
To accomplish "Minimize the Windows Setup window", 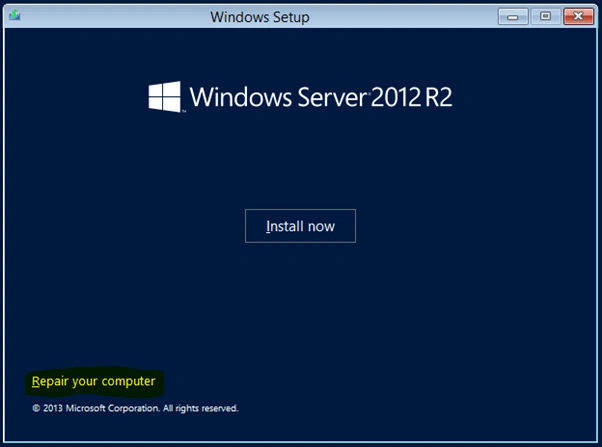I will [x=513, y=17].
